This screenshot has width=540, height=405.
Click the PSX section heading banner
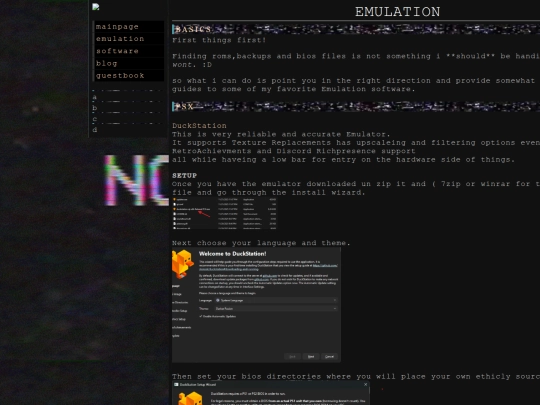pyautogui.click(x=356, y=106)
